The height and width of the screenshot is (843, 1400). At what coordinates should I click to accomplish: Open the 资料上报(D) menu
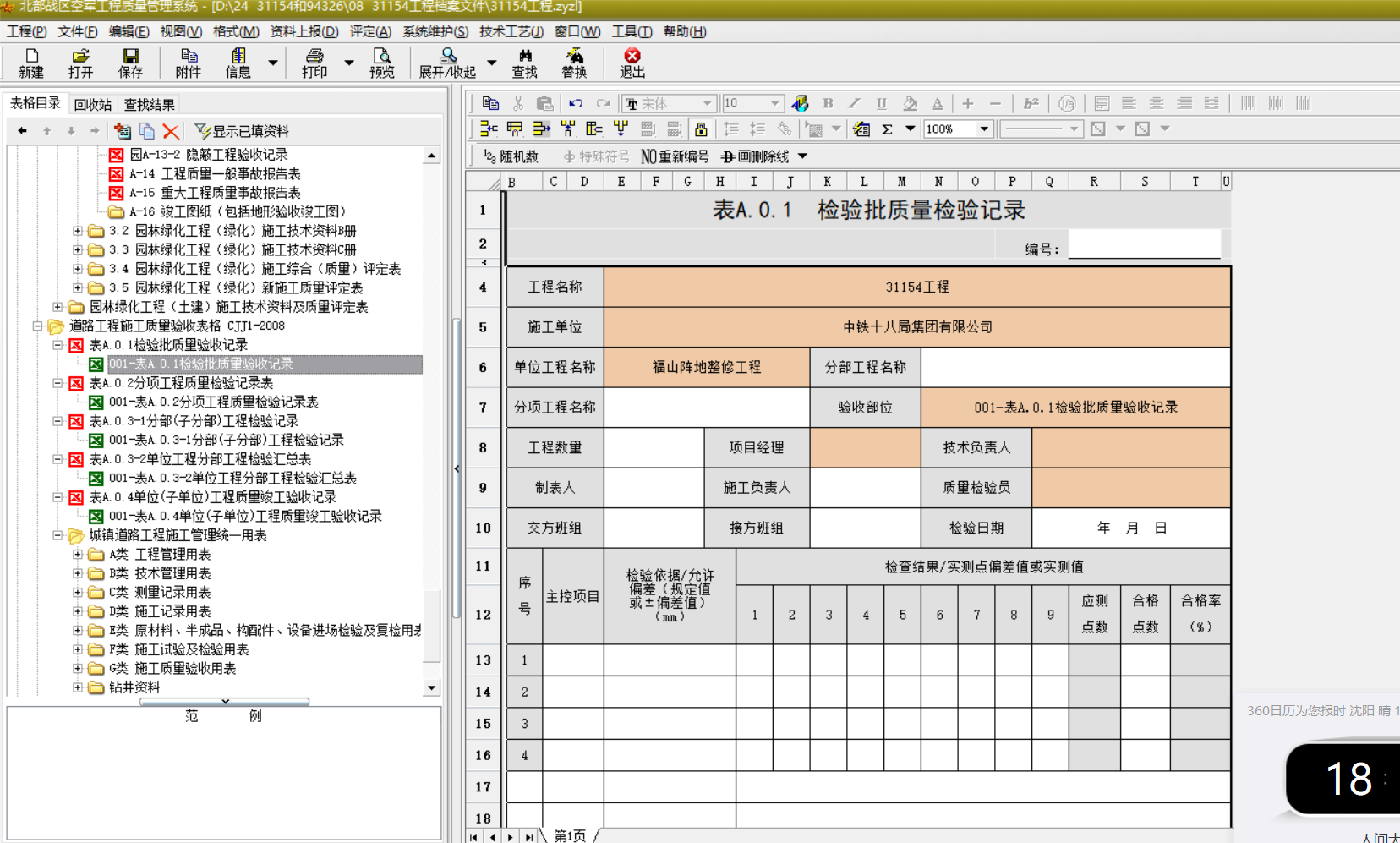click(x=304, y=31)
